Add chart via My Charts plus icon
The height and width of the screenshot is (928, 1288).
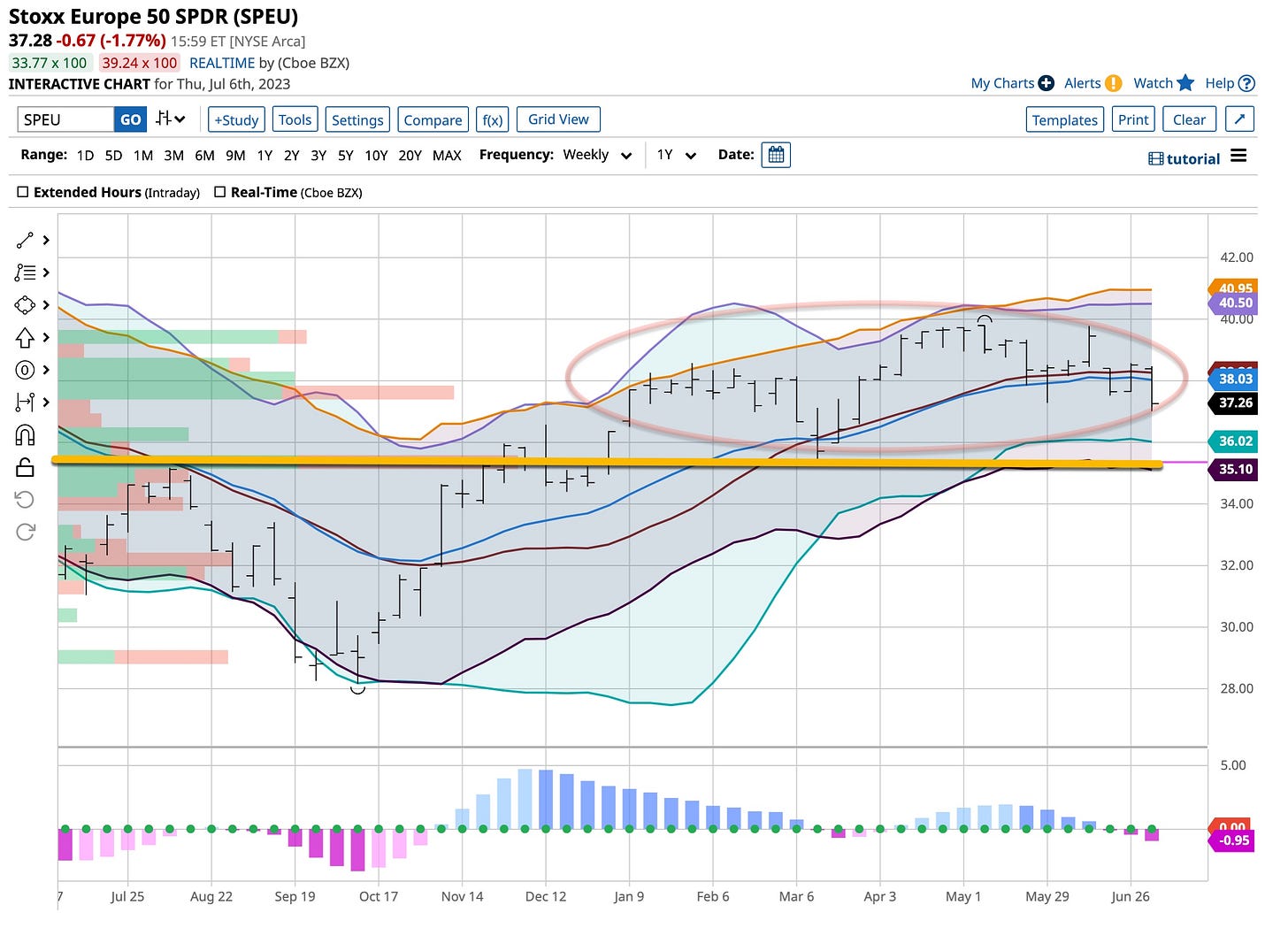pyautogui.click(x=1046, y=83)
